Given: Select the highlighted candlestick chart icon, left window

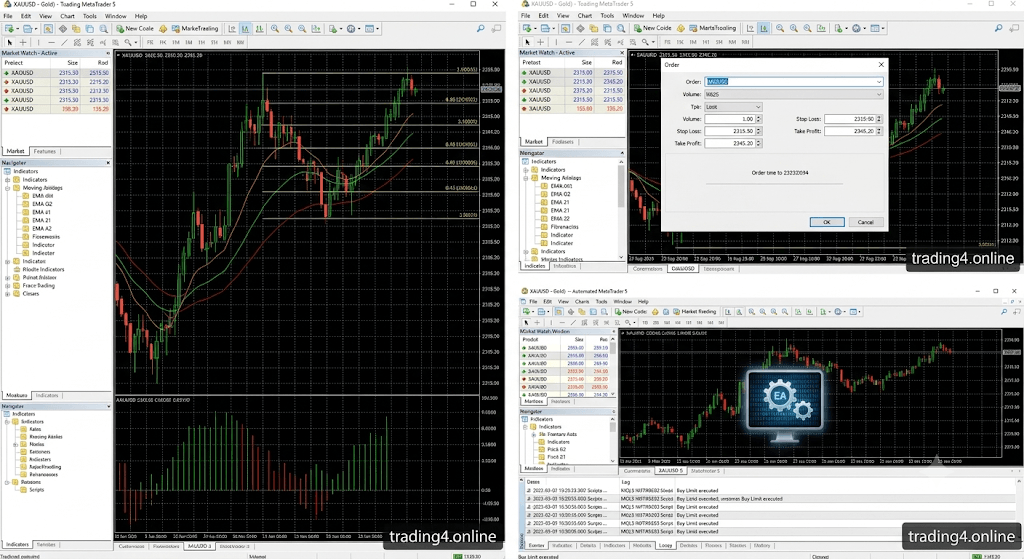Looking at the screenshot, I should coord(246,29).
